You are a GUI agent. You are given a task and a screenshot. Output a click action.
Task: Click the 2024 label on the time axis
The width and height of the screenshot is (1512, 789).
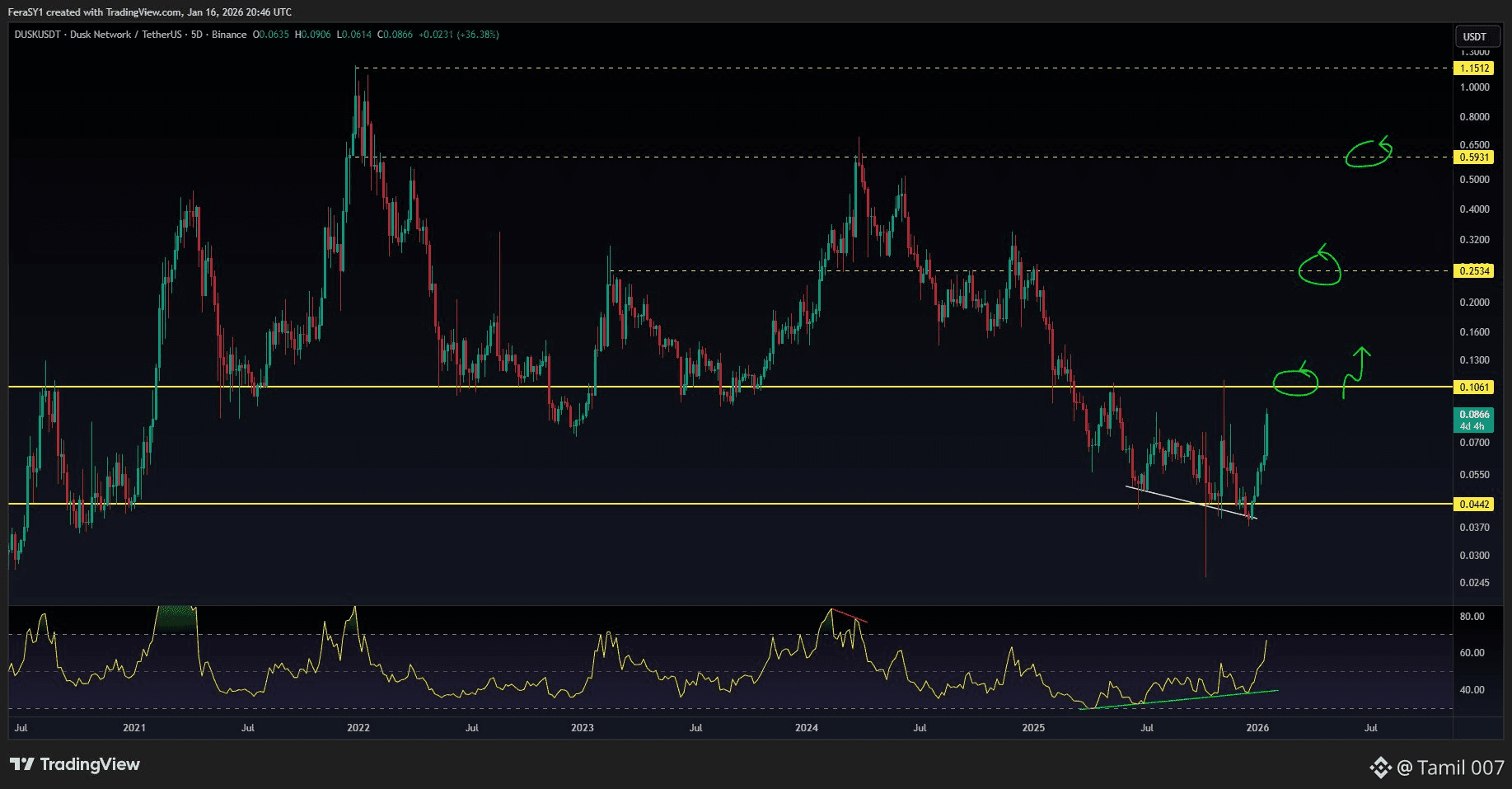(x=807, y=727)
